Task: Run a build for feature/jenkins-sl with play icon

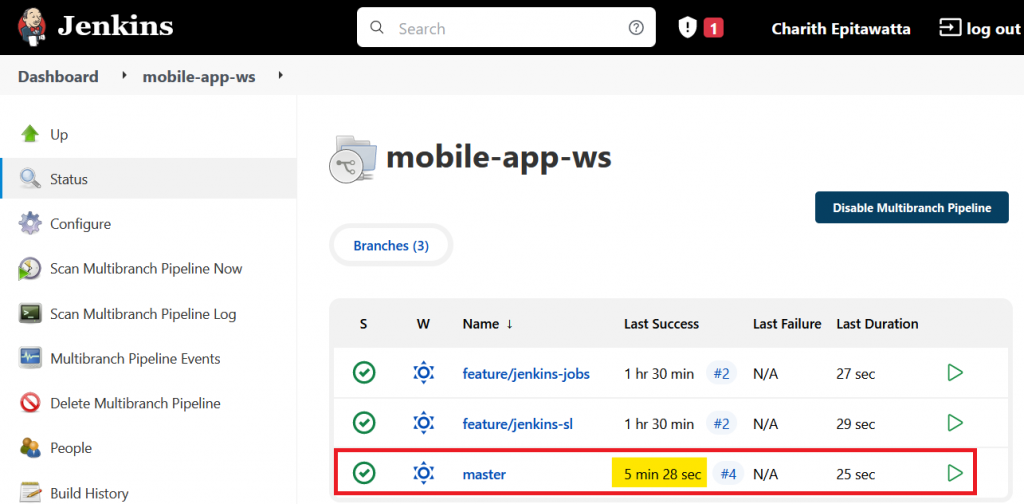Action: coord(955,422)
